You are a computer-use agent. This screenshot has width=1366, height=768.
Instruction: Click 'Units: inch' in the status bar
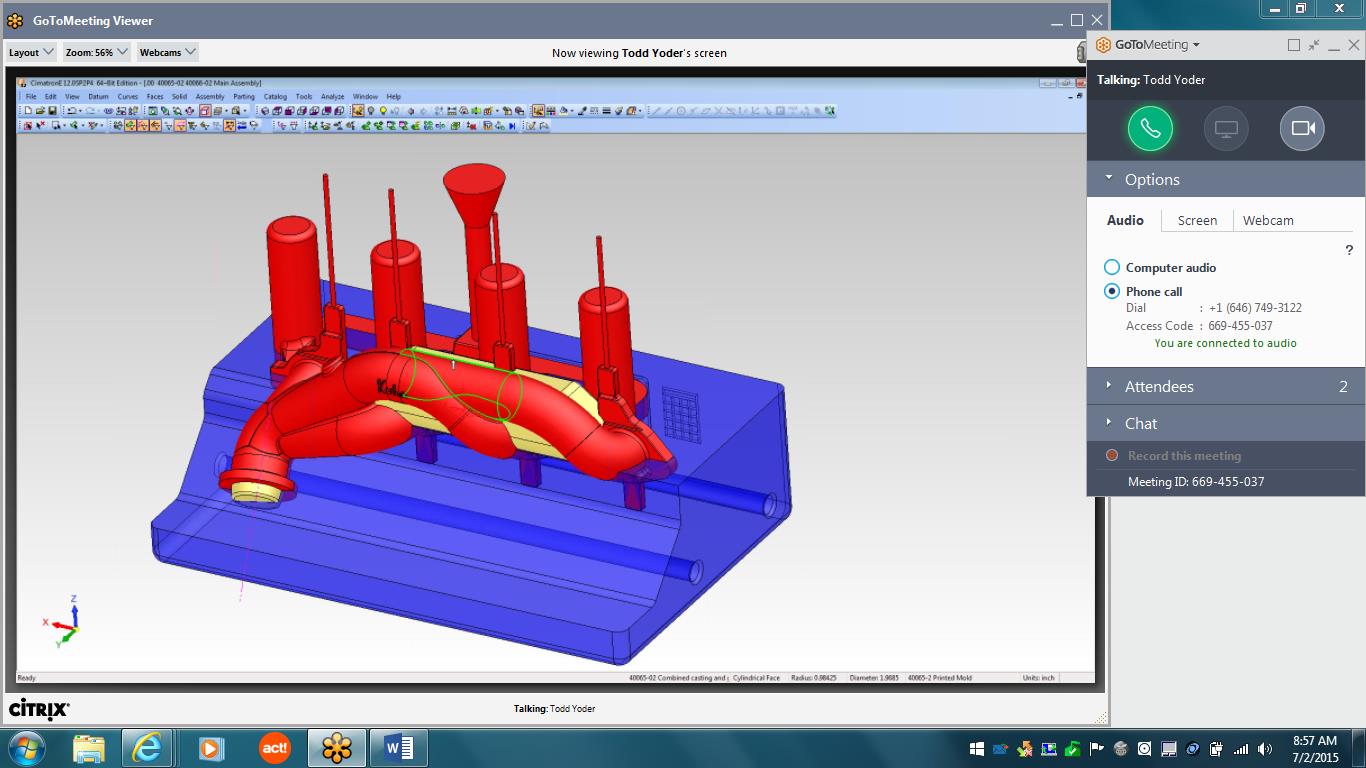point(1039,678)
